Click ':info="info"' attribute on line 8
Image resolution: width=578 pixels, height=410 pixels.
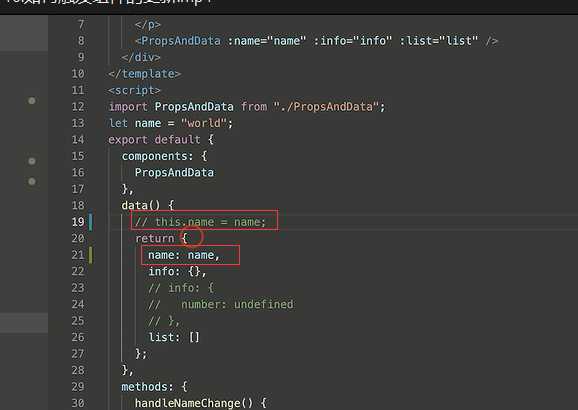(x=352, y=41)
